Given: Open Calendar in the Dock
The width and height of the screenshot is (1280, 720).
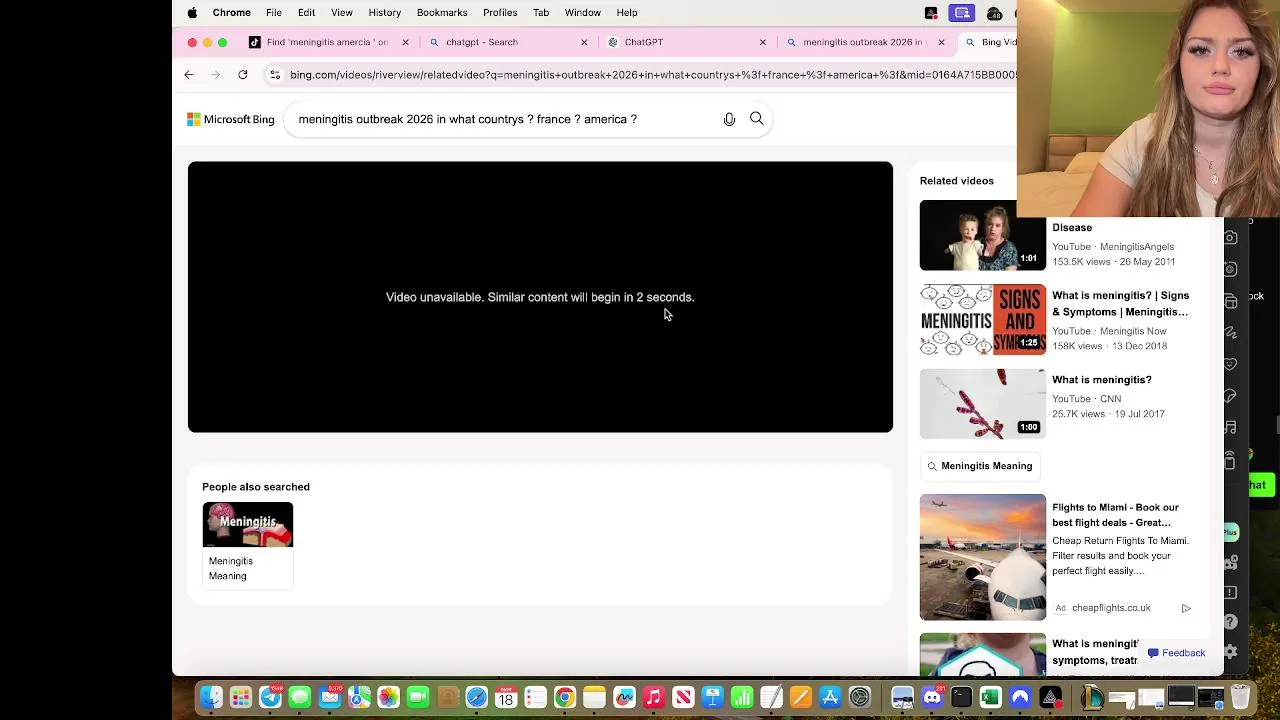Looking at the screenshot, I should pos(506,697).
